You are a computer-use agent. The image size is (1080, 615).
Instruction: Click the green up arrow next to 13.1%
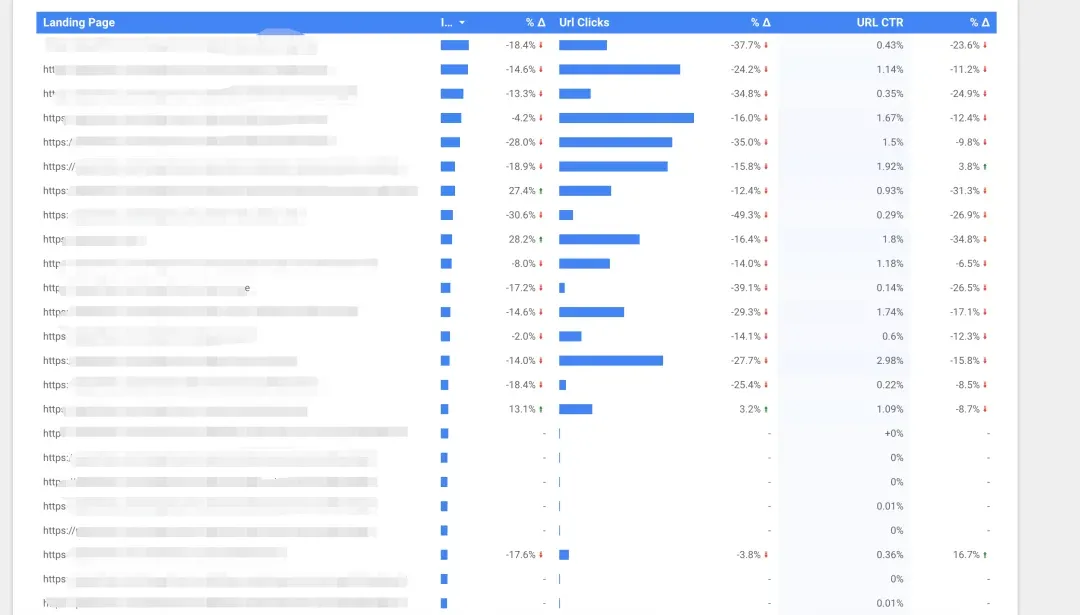click(x=541, y=409)
